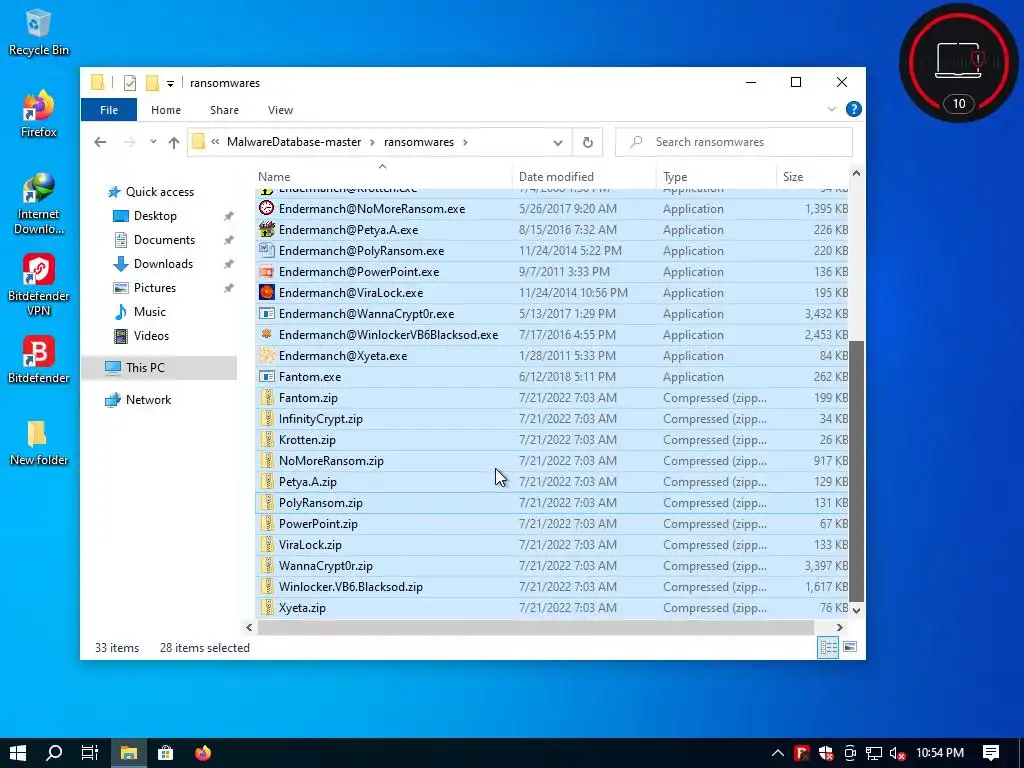Open the Share ribbon tab
This screenshot has width=1024, height=768.
tap(224, 110)
